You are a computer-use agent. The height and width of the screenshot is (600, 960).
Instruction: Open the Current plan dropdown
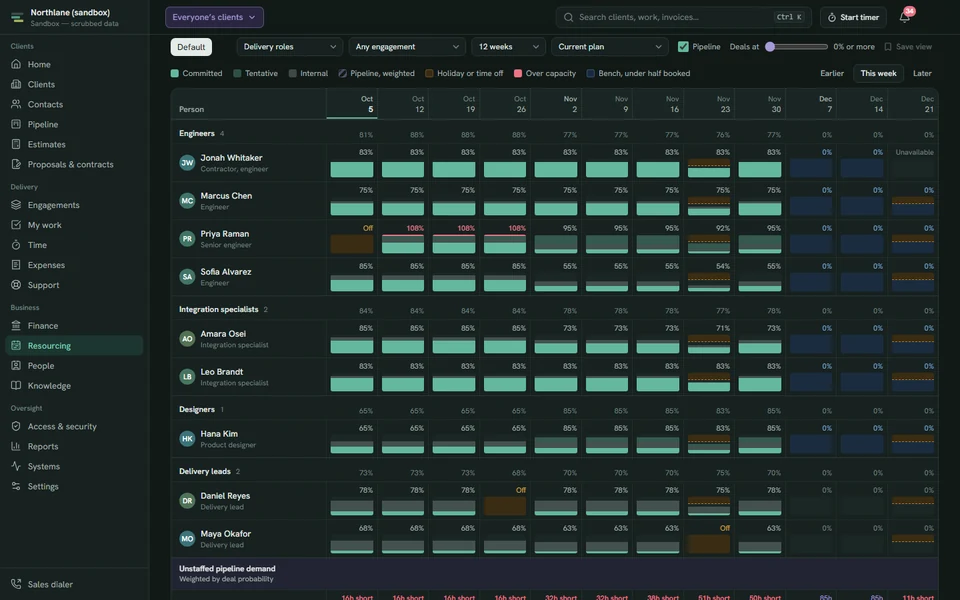(610, 47)
